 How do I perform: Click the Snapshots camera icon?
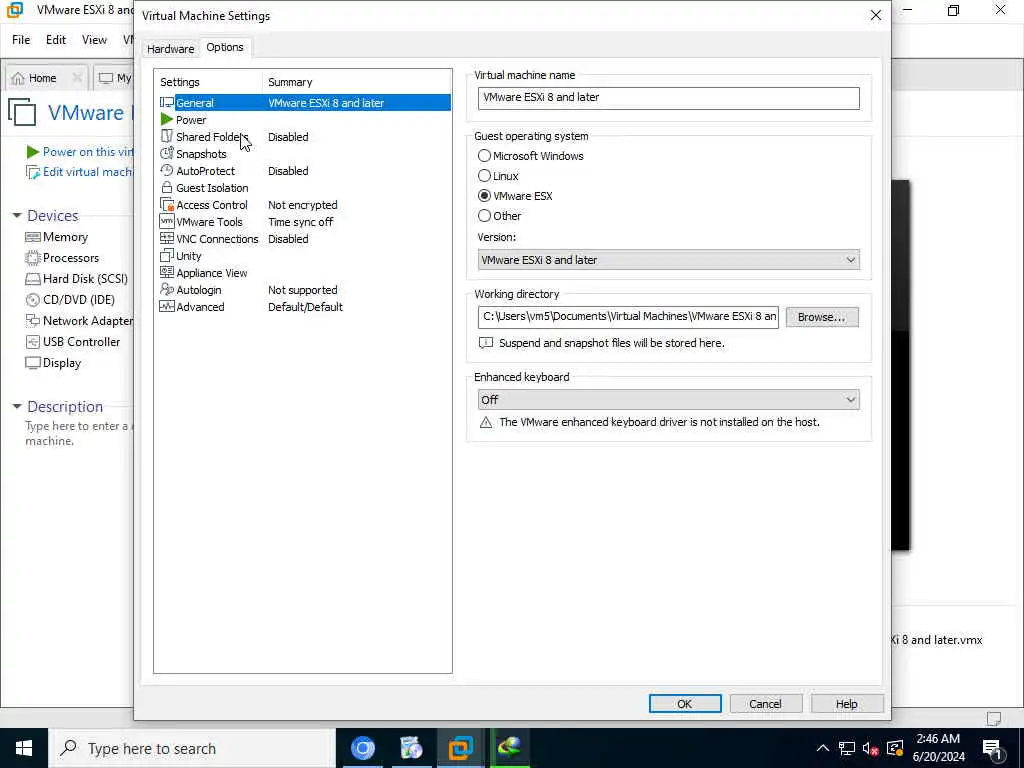[167, 153]
